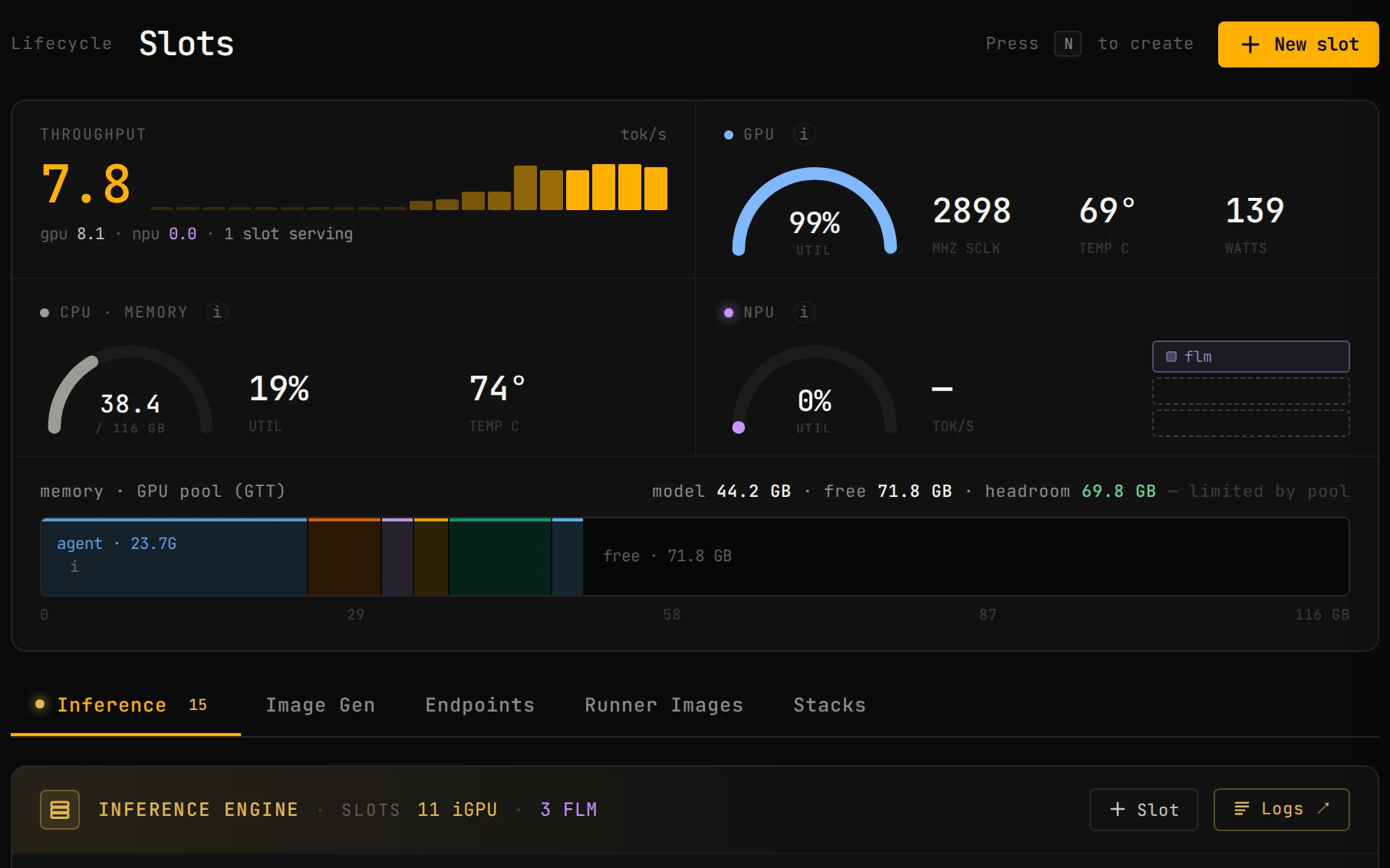Open Logs in the Inference Engine header

point(1281,810)
